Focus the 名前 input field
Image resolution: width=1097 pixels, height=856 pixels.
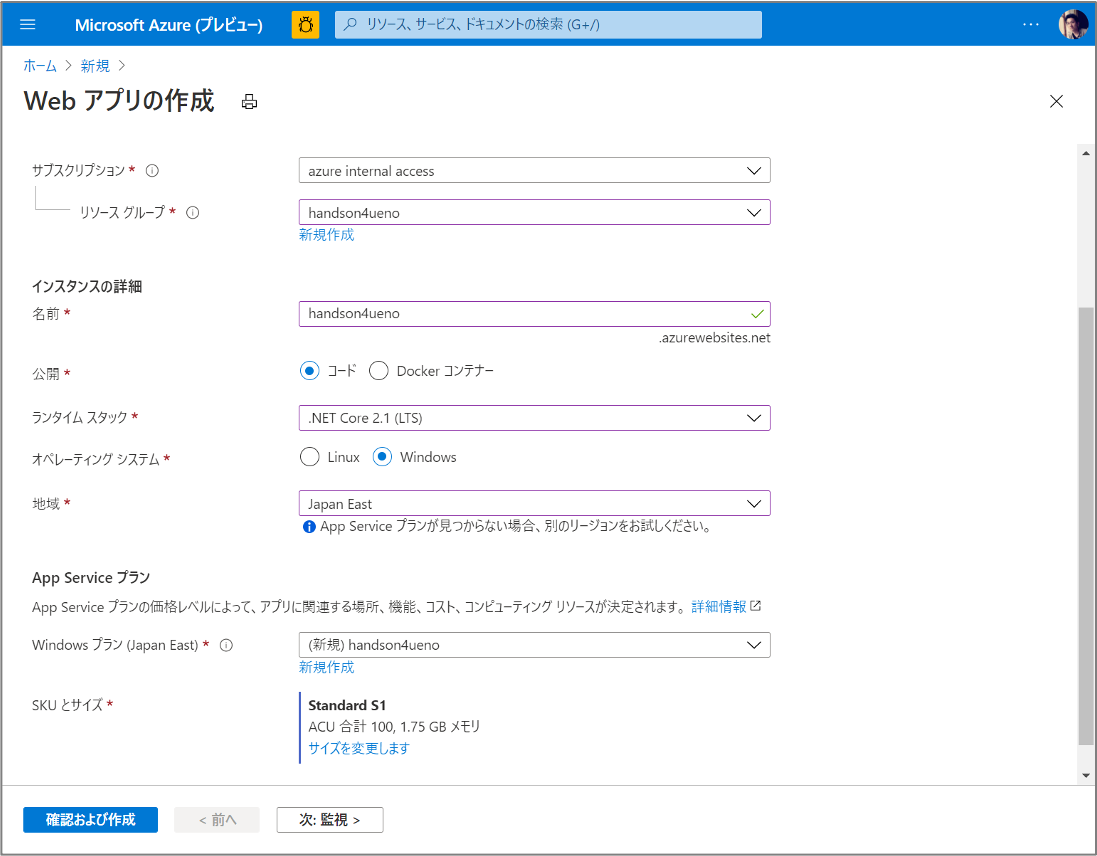[x=535, y=314]
